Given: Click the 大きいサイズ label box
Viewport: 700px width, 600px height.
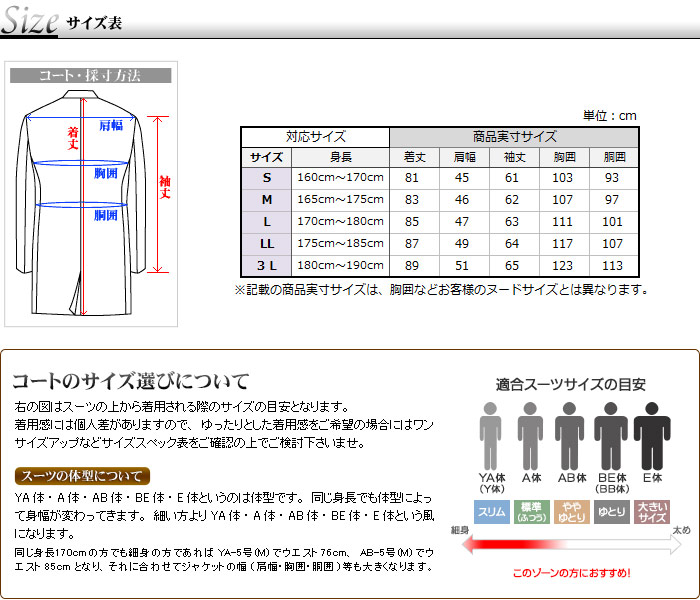Looking at the screenshot, I should [652, 512].
